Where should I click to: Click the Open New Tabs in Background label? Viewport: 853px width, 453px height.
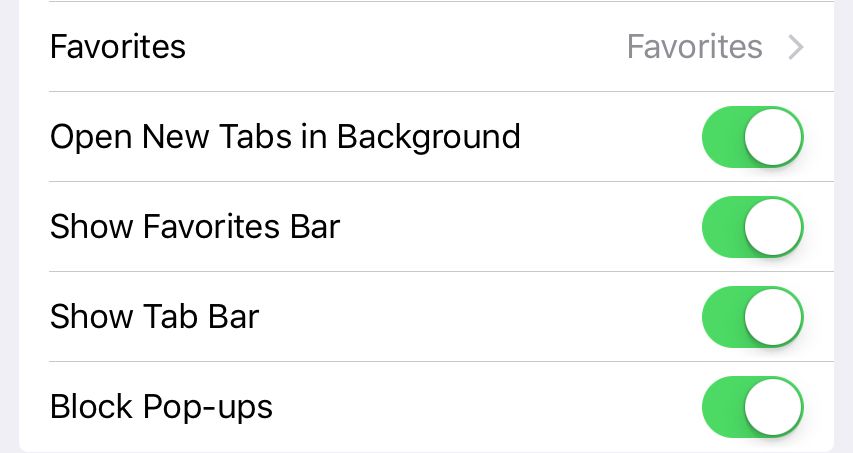pos(285,137)
